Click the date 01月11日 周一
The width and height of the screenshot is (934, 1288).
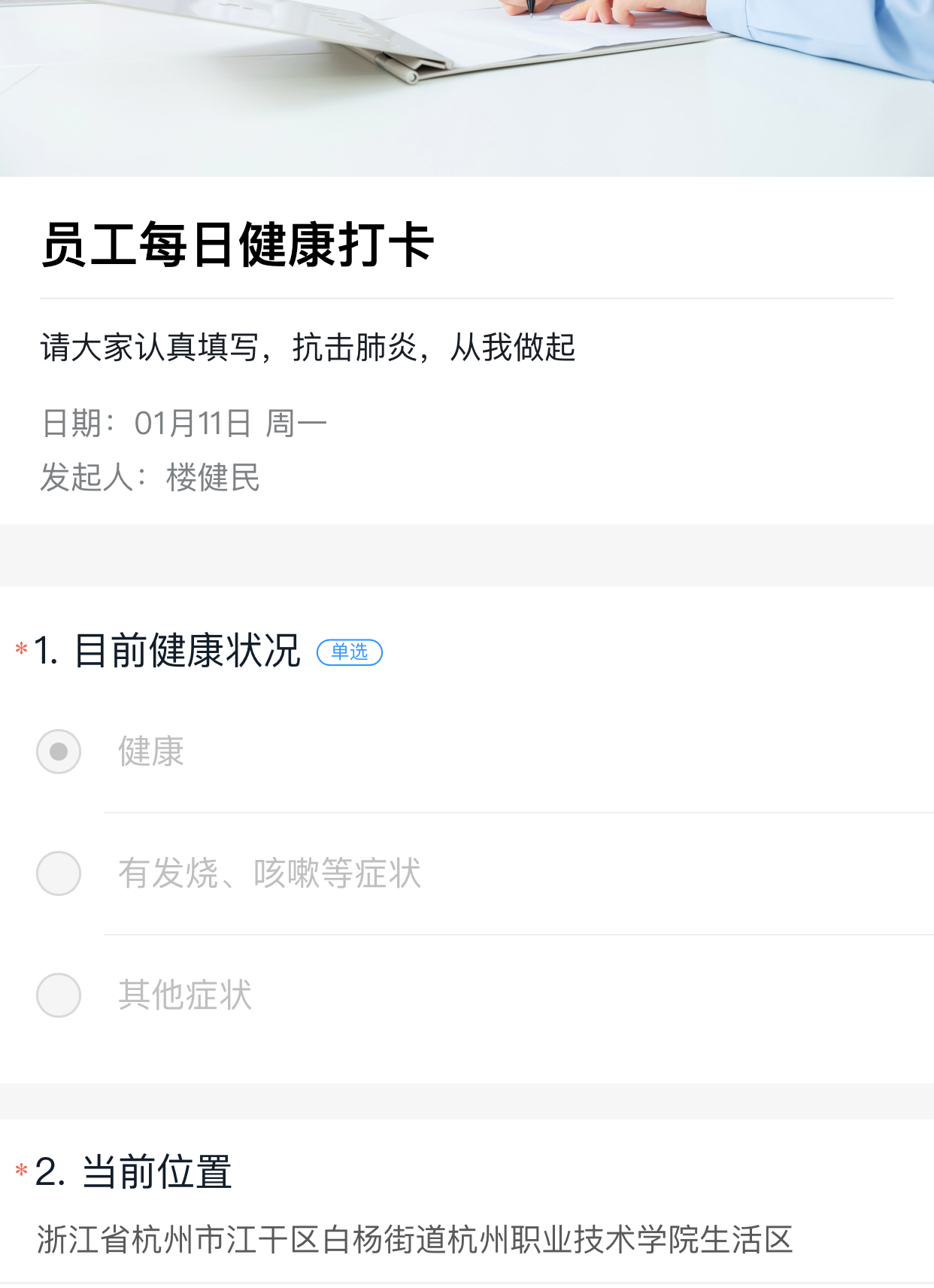tap(230, 424)
